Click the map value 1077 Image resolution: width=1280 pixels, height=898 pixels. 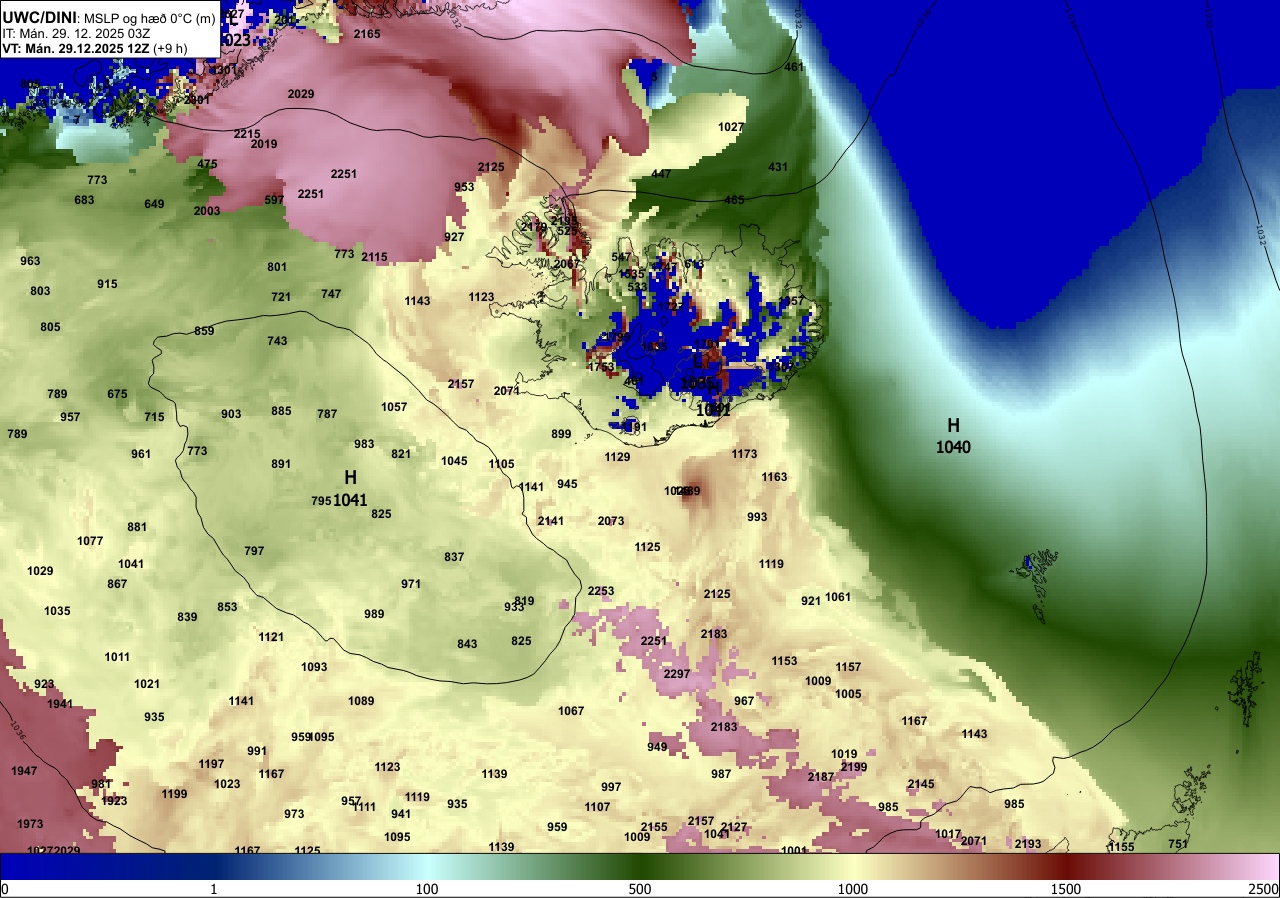[x=90, y=541]
